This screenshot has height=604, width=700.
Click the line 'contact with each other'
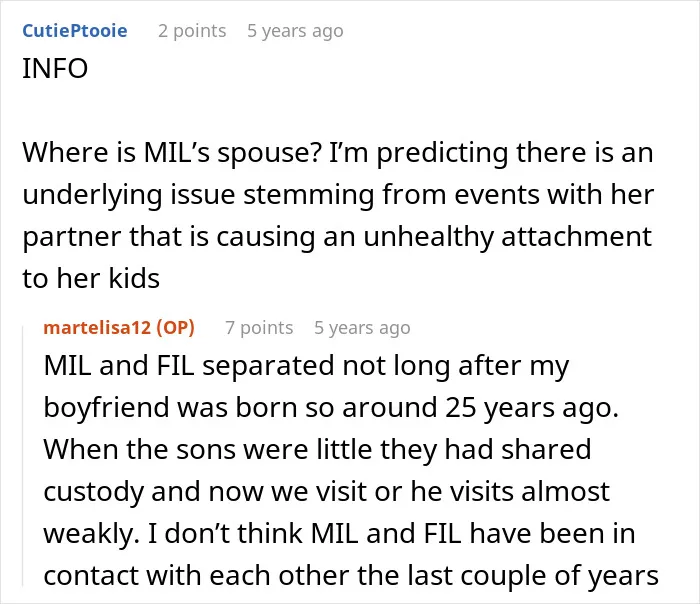(x=351, y=576)
